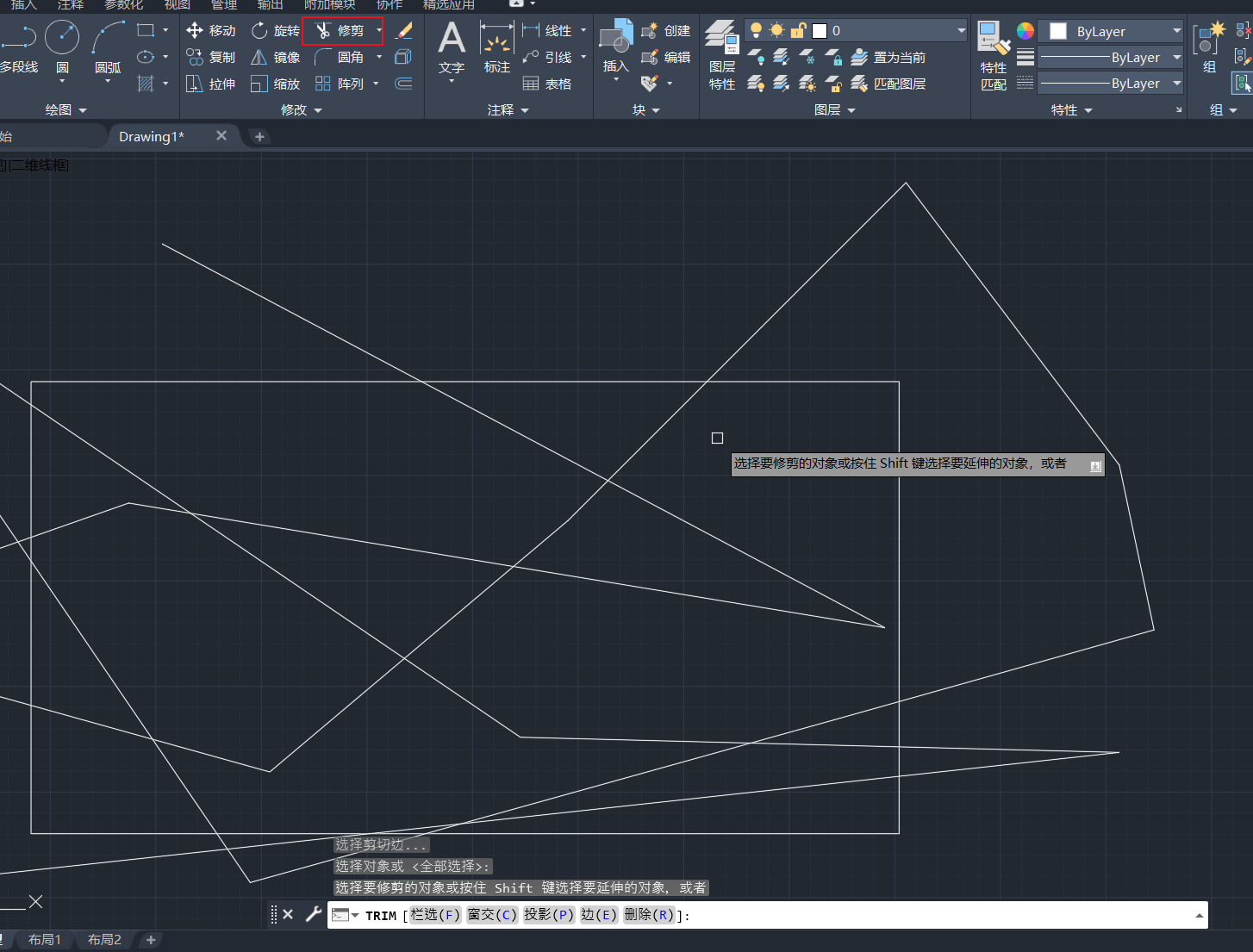
Task: Expand the layer name dropdown list
Action: [961, 31]
